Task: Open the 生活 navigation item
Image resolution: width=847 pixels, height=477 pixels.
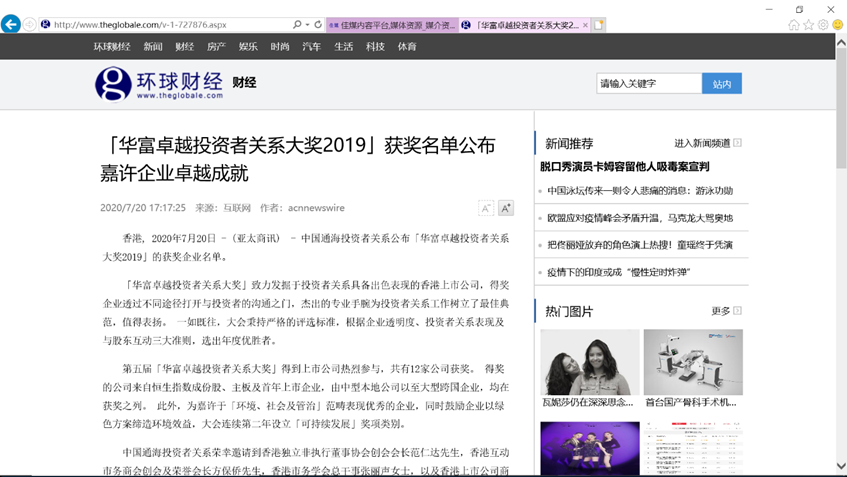Action: coord(344,46)
